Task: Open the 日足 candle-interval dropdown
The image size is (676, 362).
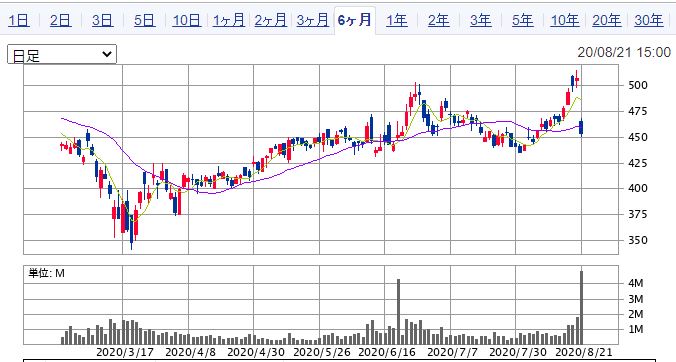Action: tap(62, 55)
